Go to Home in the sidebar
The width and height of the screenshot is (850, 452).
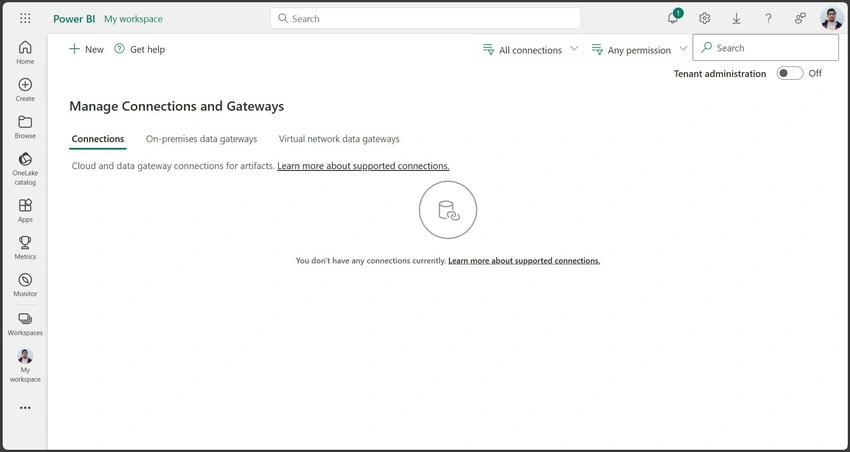(x=25, y=52)
